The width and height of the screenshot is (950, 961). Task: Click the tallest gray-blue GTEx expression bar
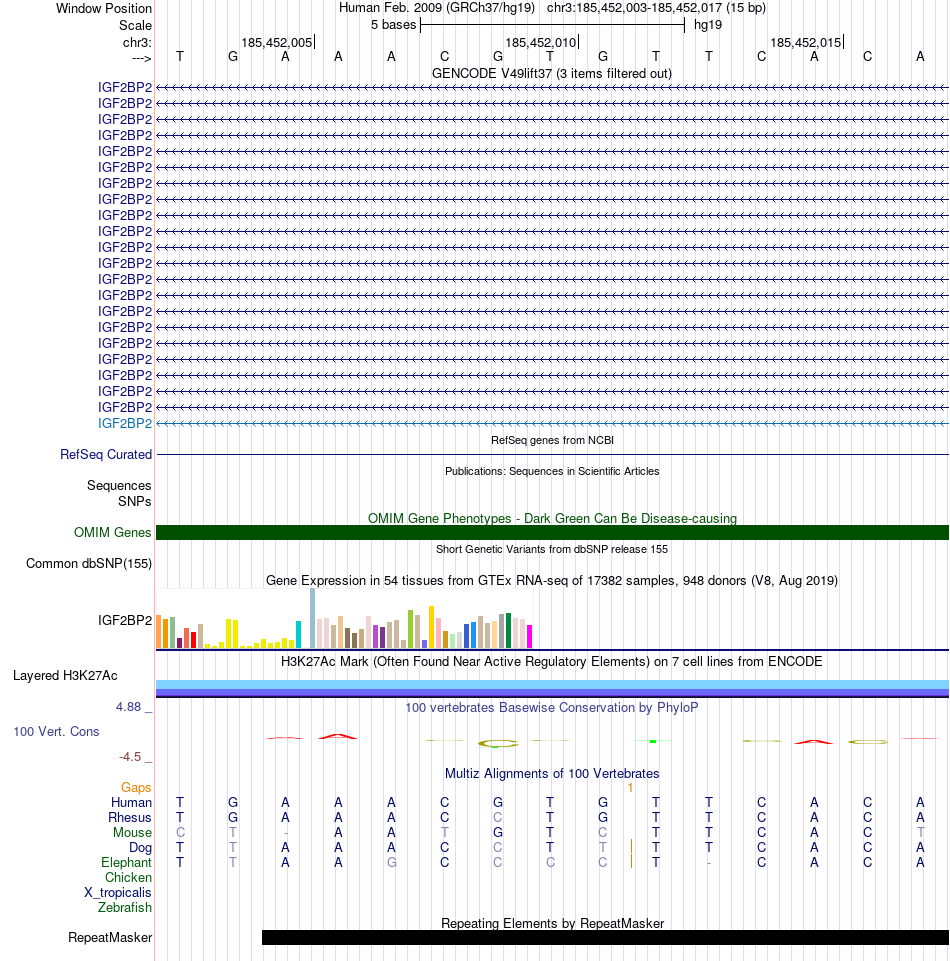pyautogui.click(x=313, y=618)
